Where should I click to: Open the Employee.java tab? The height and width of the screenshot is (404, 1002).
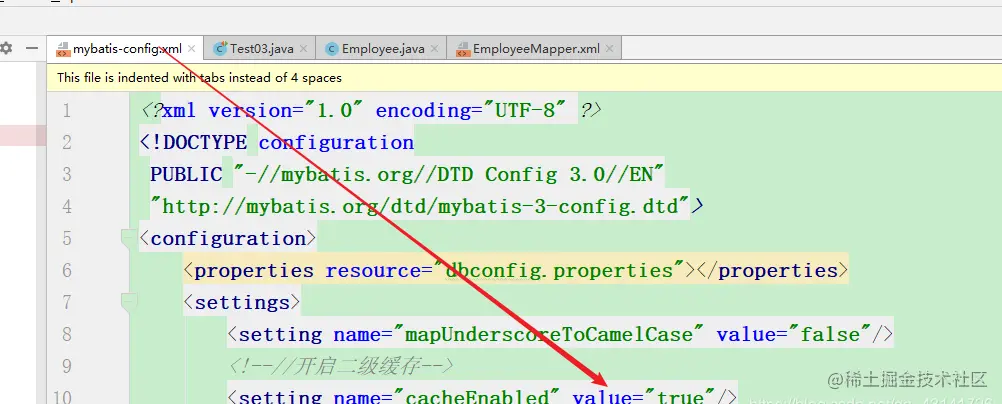click(382, 49)
